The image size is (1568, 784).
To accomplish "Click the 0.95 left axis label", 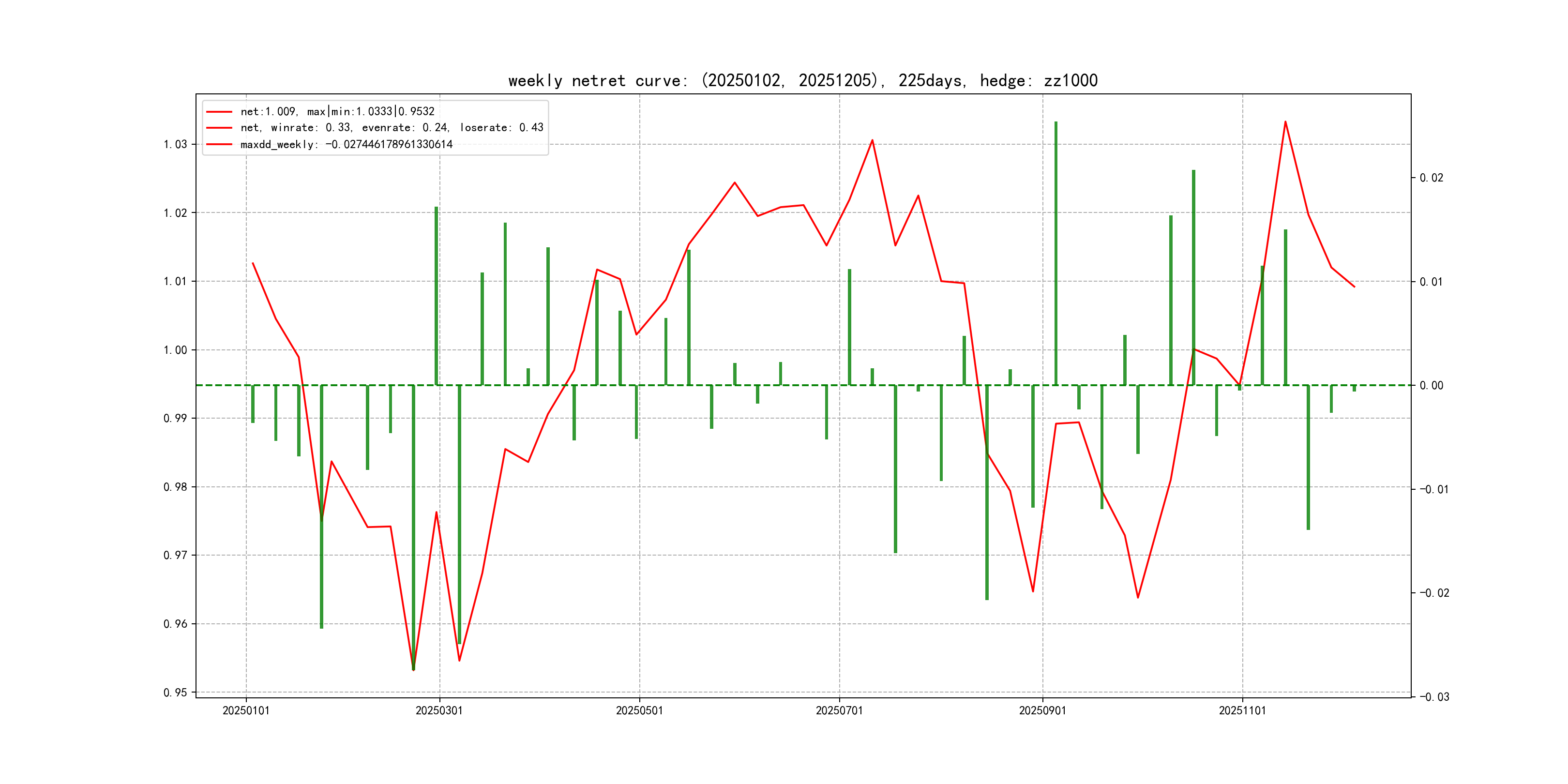I will point(175,692).
